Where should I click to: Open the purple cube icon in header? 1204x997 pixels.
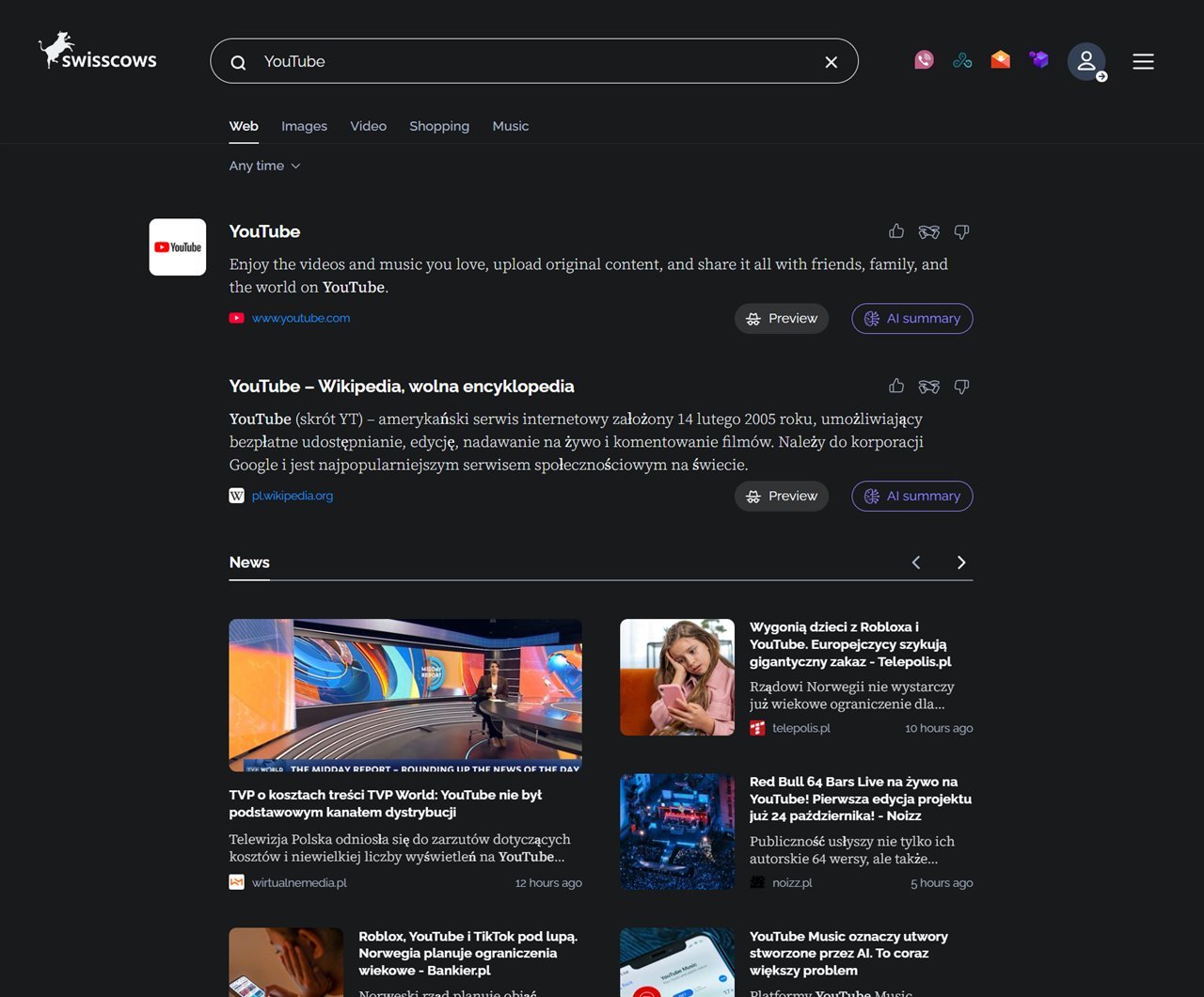(1038, 60)
